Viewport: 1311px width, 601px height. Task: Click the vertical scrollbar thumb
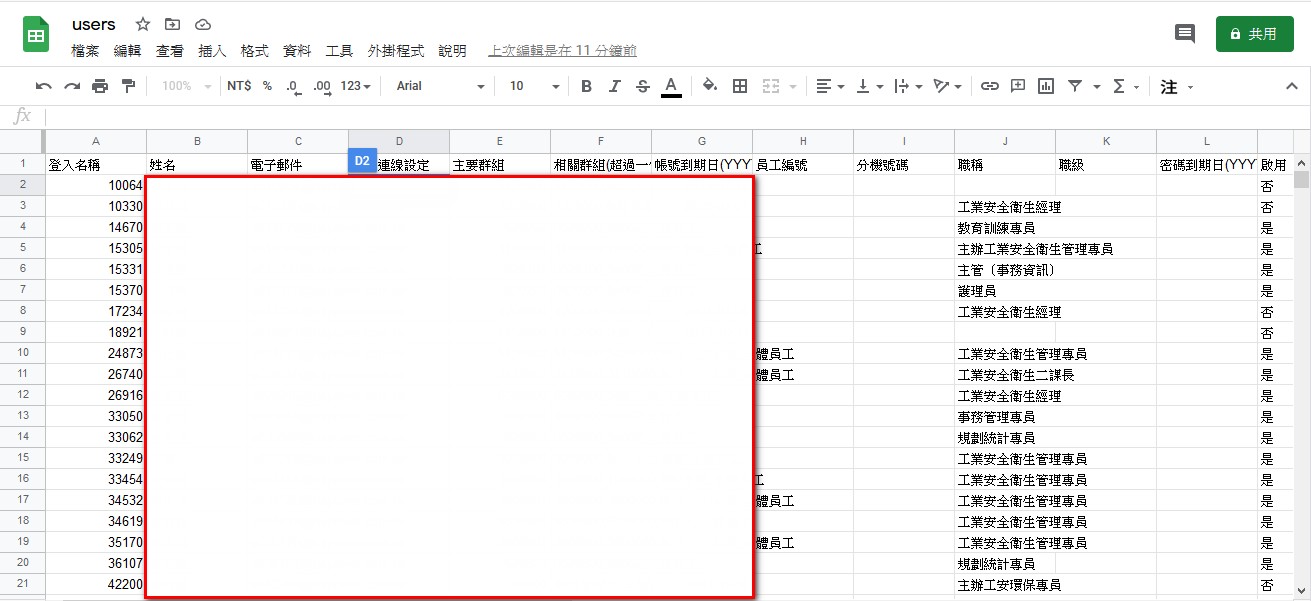1301,180
